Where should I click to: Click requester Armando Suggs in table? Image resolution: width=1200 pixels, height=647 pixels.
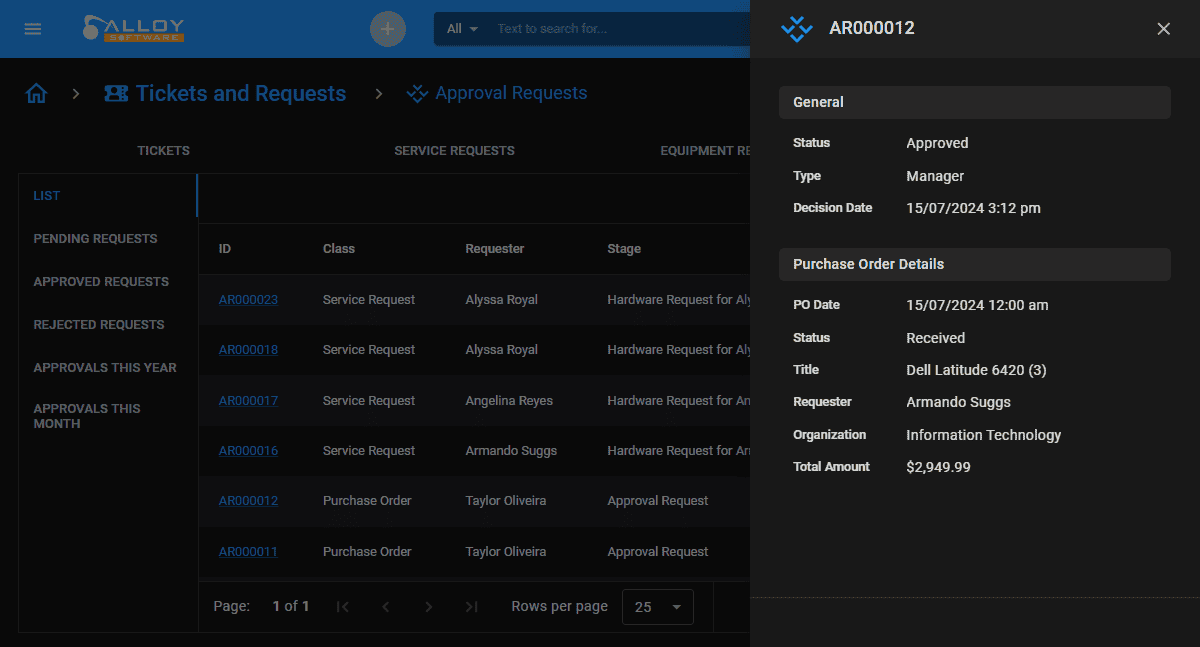click(x=511, y=451)
